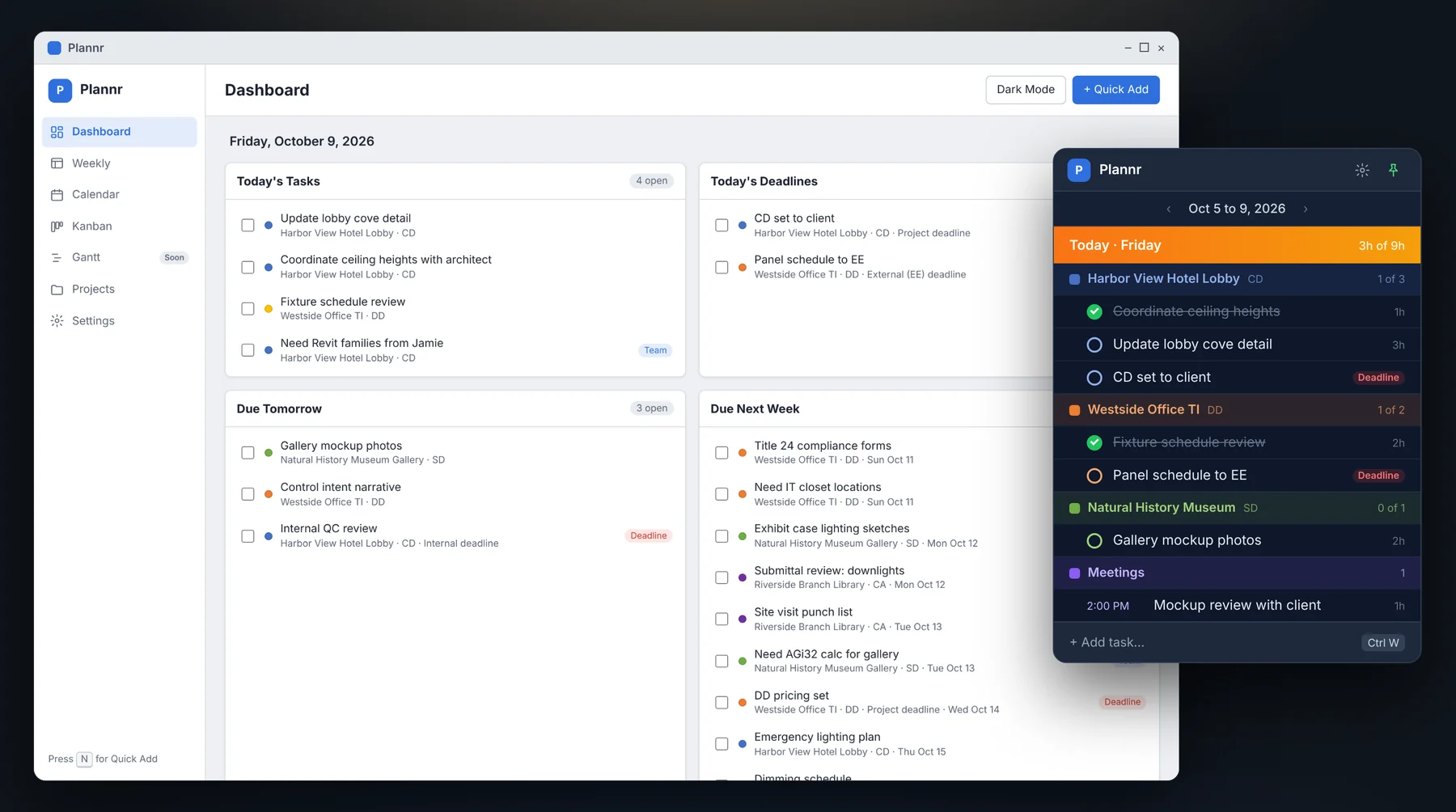Open the Dashboard view in the sidebar
The image size is (1456, 812).
(x=119, y=132)
